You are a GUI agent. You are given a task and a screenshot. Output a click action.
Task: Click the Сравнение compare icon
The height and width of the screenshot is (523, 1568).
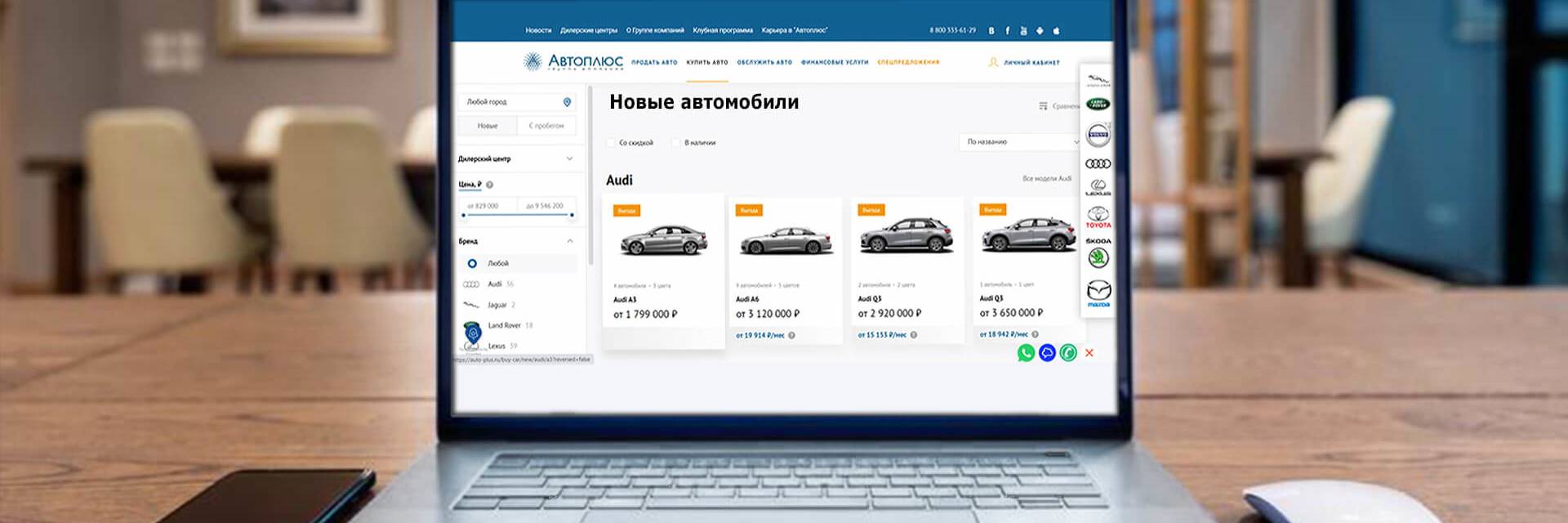[x=1043, y=106]
